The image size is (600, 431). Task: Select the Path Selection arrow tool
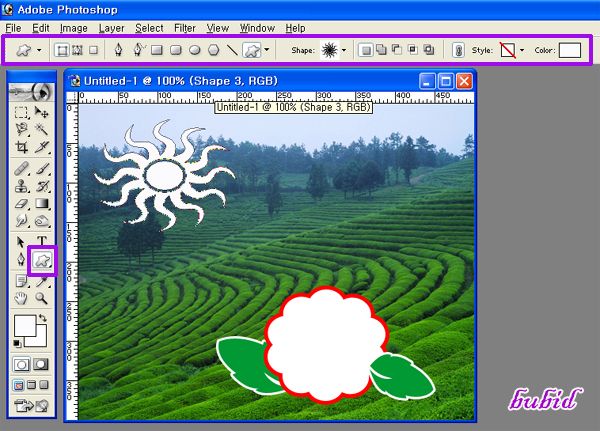point(21,242)
